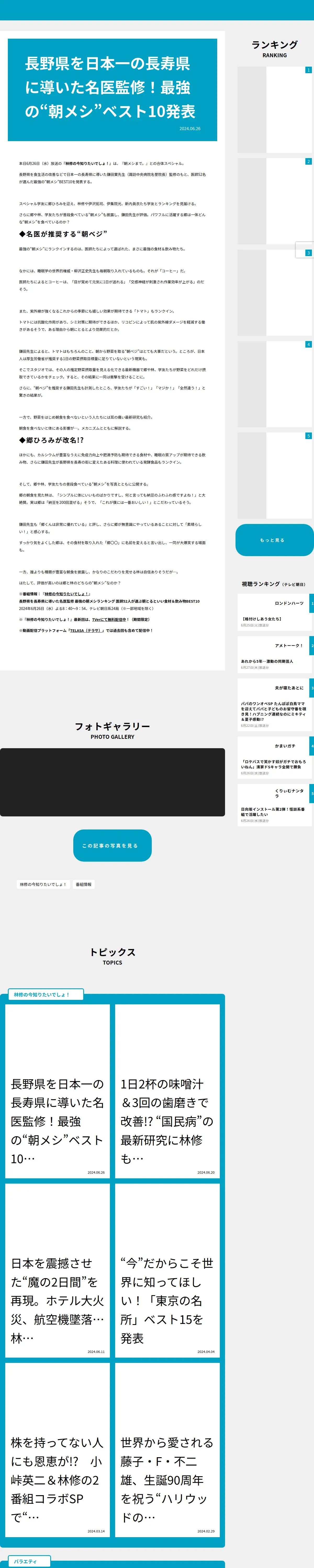
Task: Open topic card 株を持ってない人にも恩恵が!?
Action: coord(57,1450)
